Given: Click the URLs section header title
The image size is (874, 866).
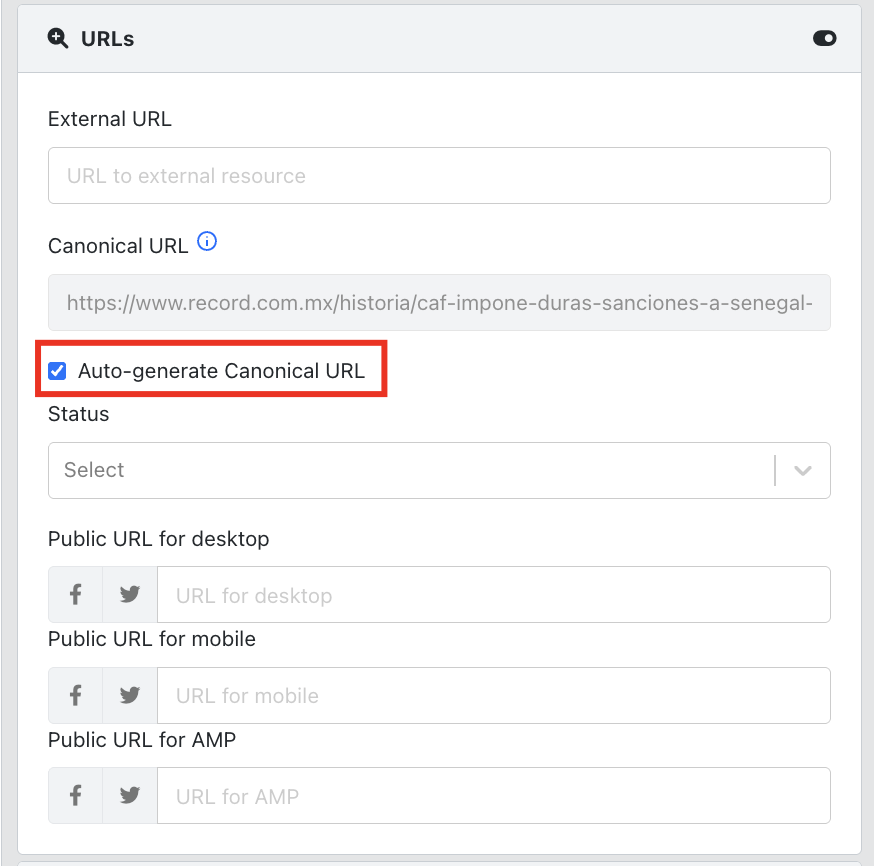Looking at the screenshot, I should 108,39.
